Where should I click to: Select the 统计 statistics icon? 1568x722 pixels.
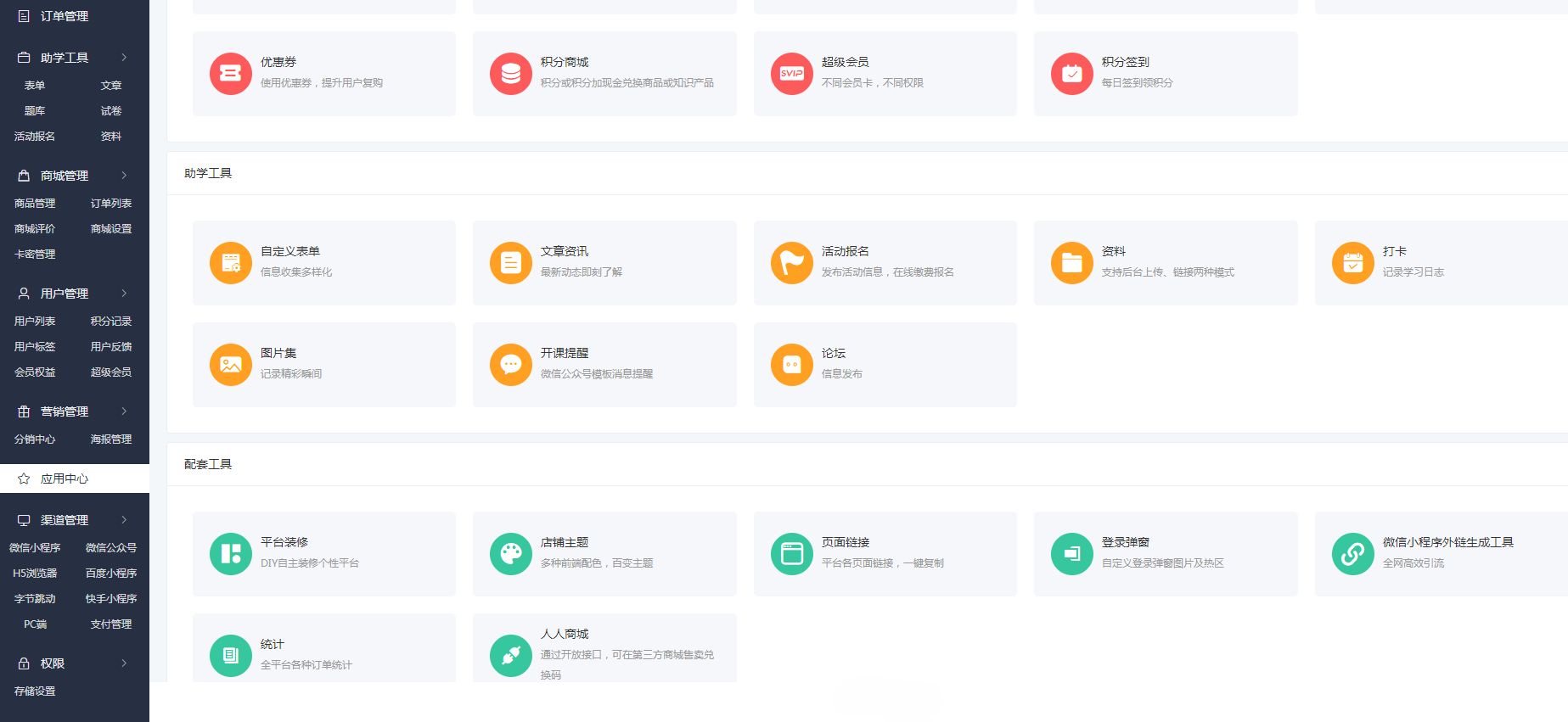(x=231, y=656)
